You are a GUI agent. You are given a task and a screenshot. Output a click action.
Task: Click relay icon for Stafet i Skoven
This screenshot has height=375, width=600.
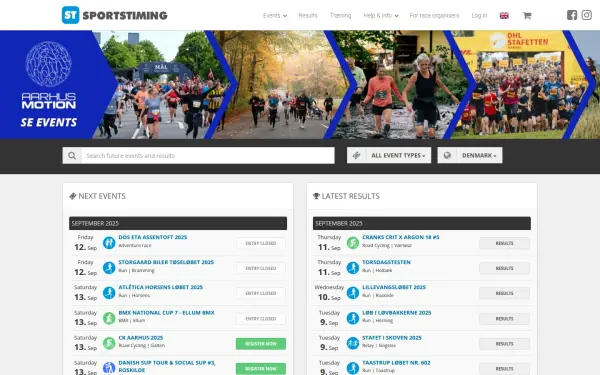tap(353, 343)
